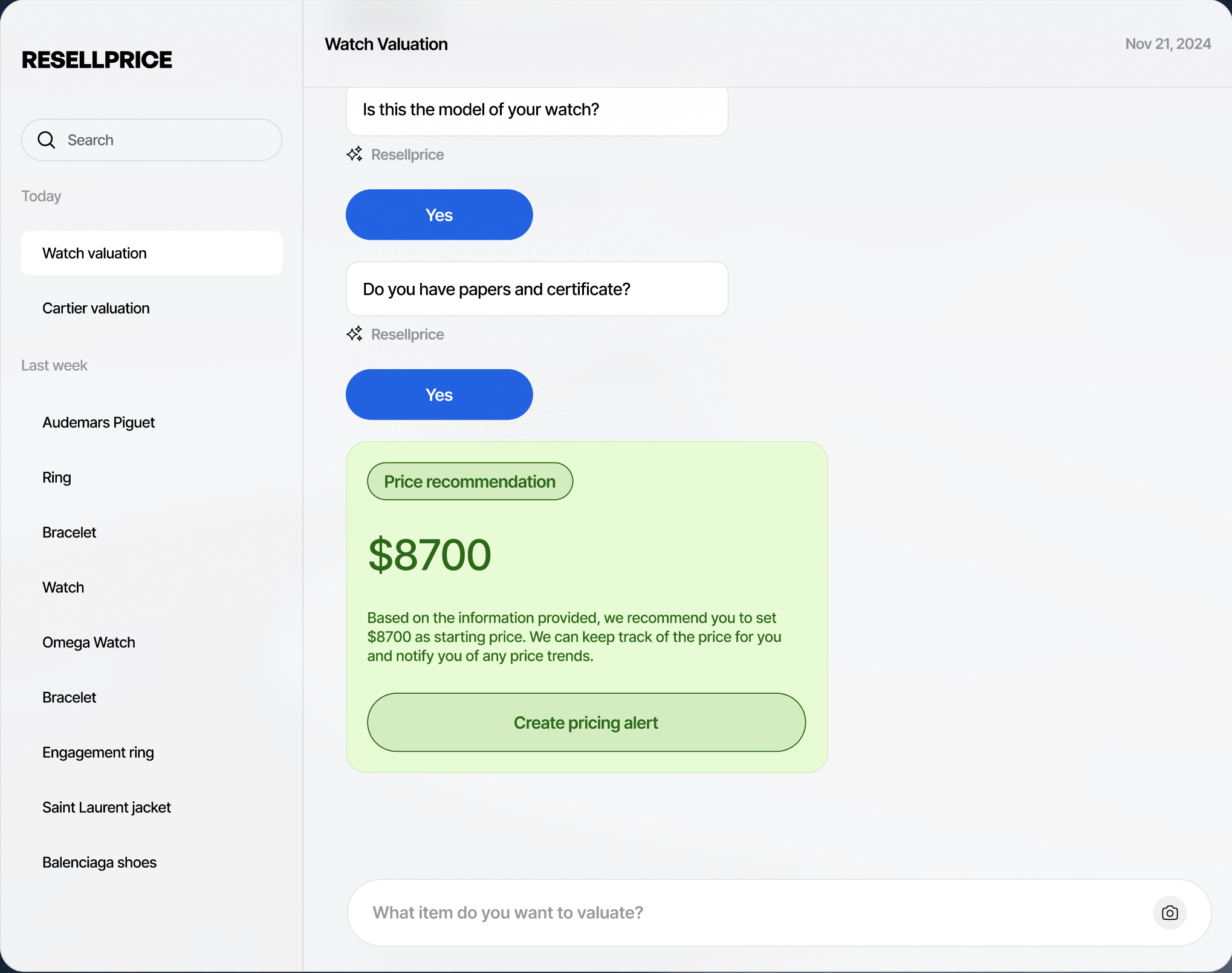Screen dimensions: 1232x973
Task: Click the Price recommendation badge
Action: [x=470, y=482]
